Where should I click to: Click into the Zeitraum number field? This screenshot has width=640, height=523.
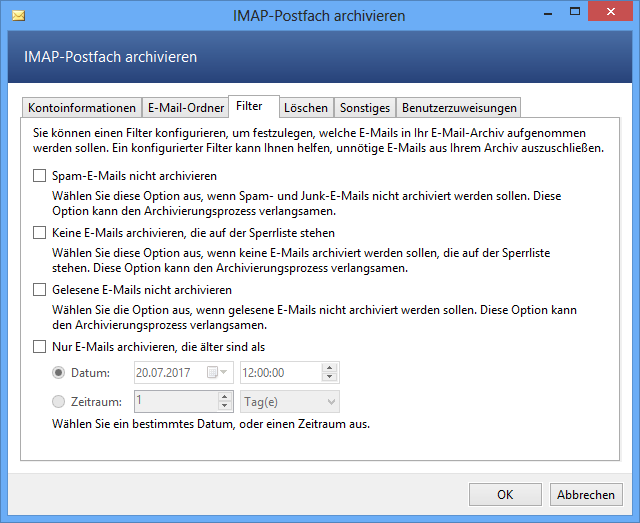[174, 401]
